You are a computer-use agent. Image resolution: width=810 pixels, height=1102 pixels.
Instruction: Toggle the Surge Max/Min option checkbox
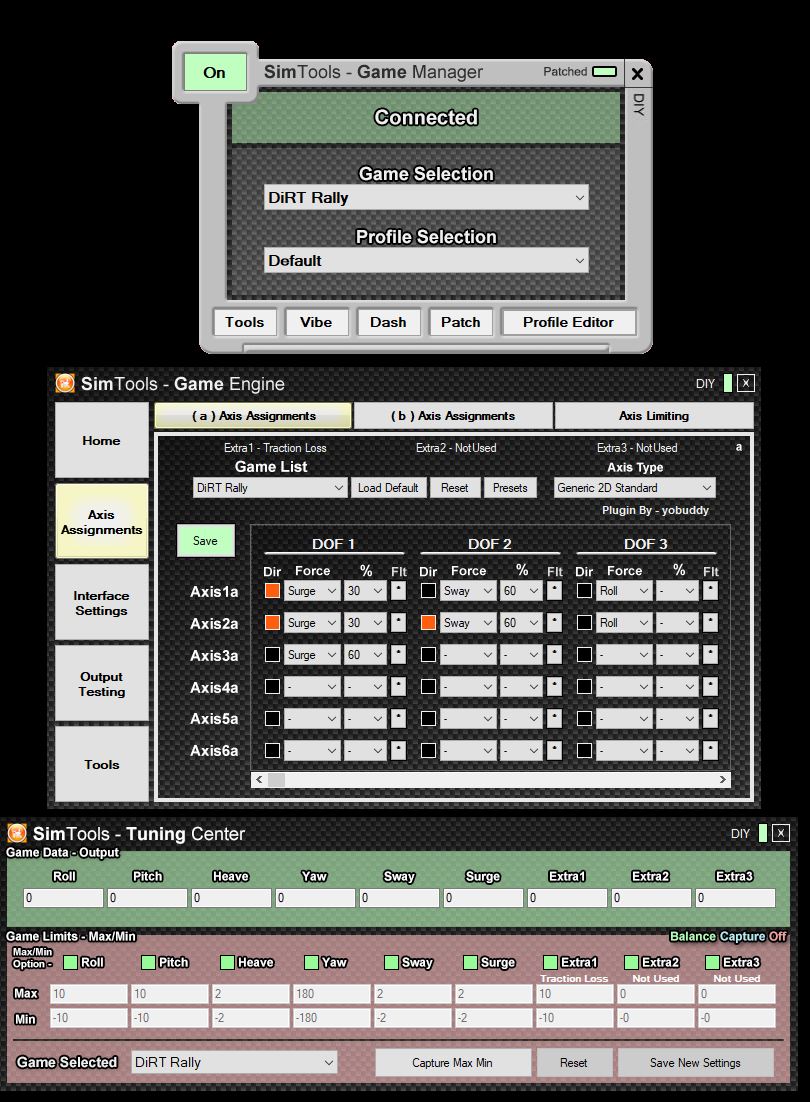coord(471,962)
